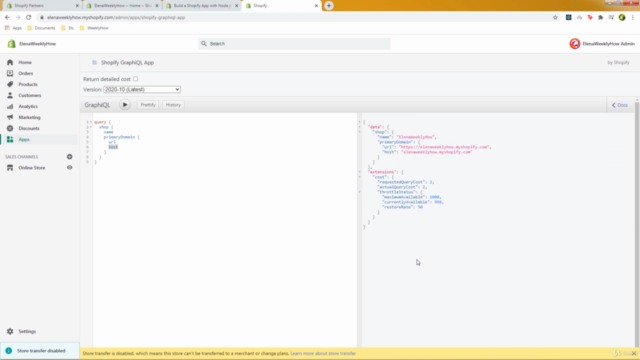Open Online Store channel
The width and height of the screenshot is (640, 360).
click(32, 168)
